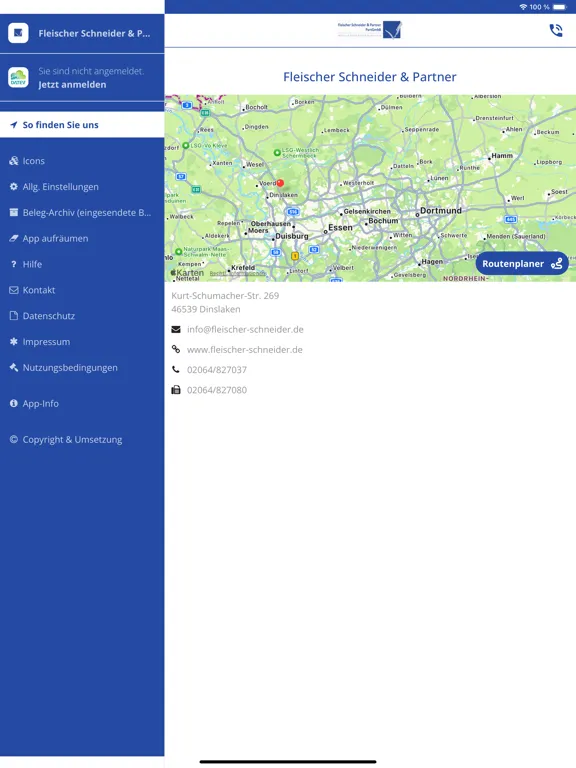Click the envelope icon next to email address
The image size is (576, 768).
pyautogui.click(x=176, y=330)
